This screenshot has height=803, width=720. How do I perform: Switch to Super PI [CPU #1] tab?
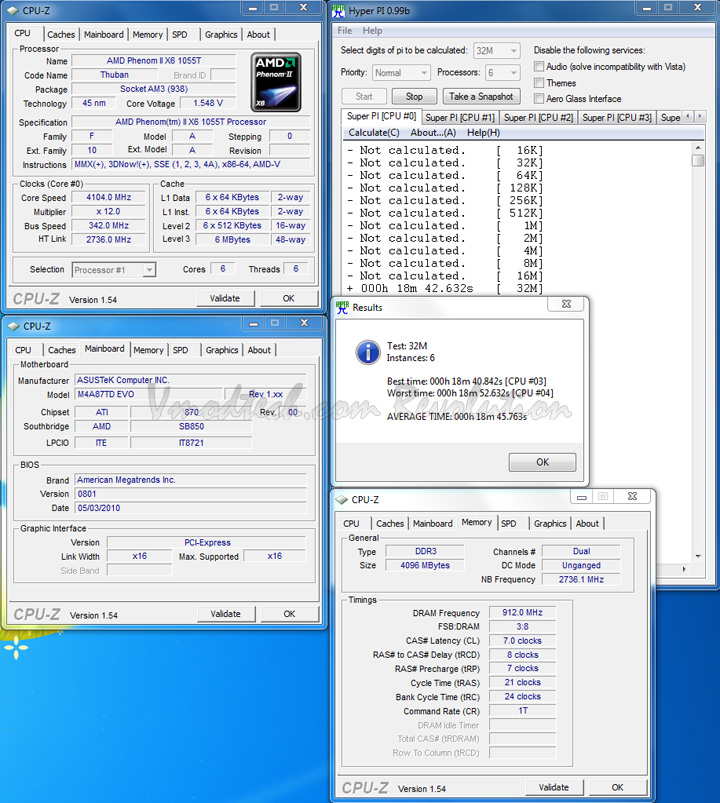[460, 118]
